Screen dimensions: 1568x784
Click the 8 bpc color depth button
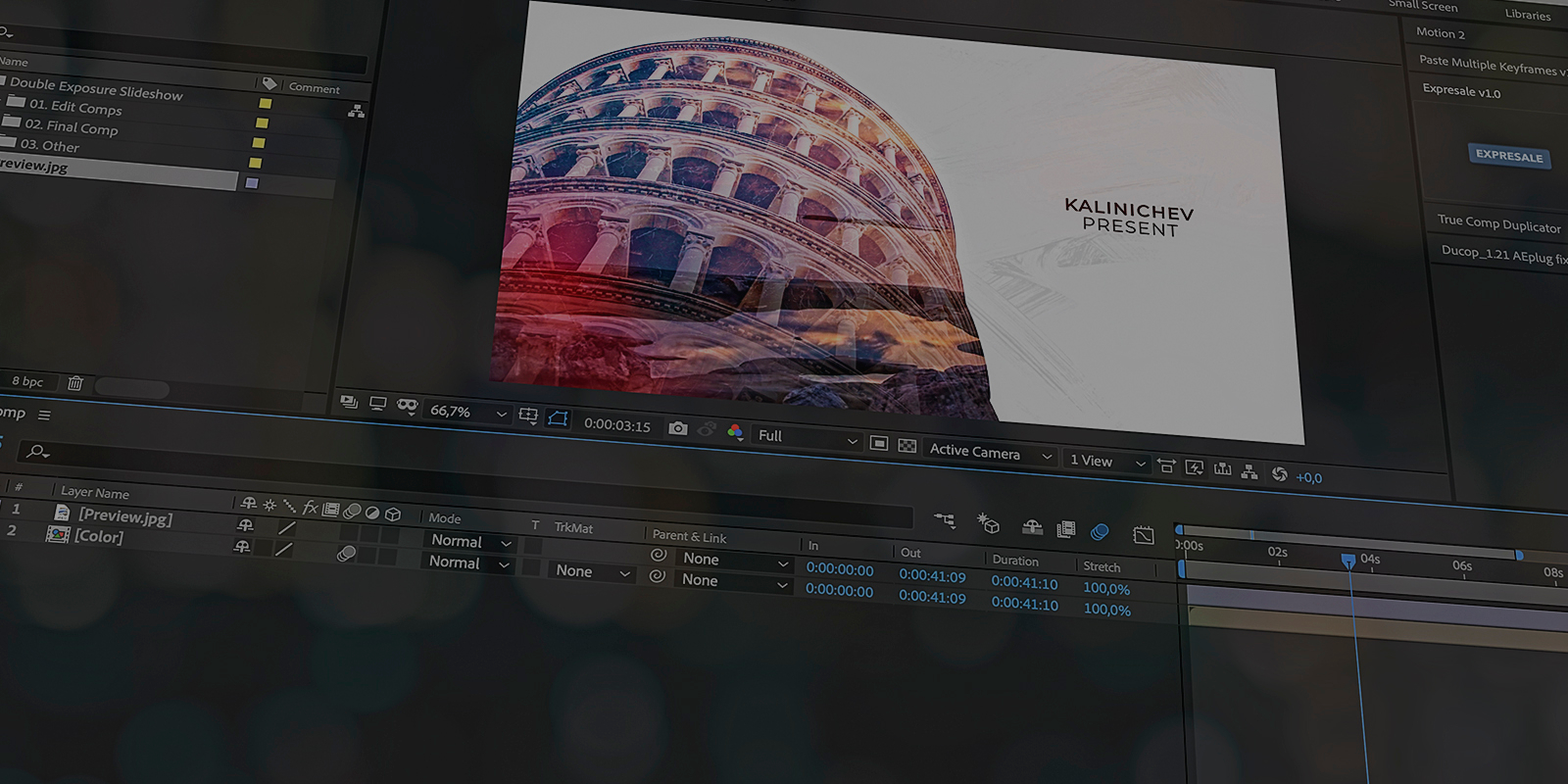pos(27,381)
